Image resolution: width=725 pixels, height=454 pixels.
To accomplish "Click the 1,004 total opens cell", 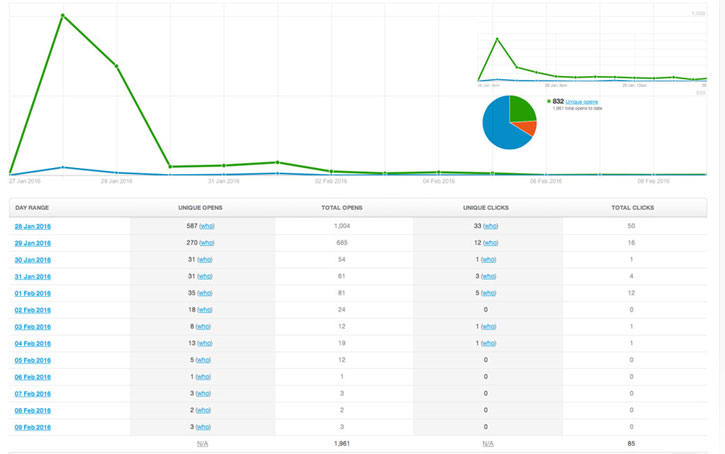I will pos(342,226).
